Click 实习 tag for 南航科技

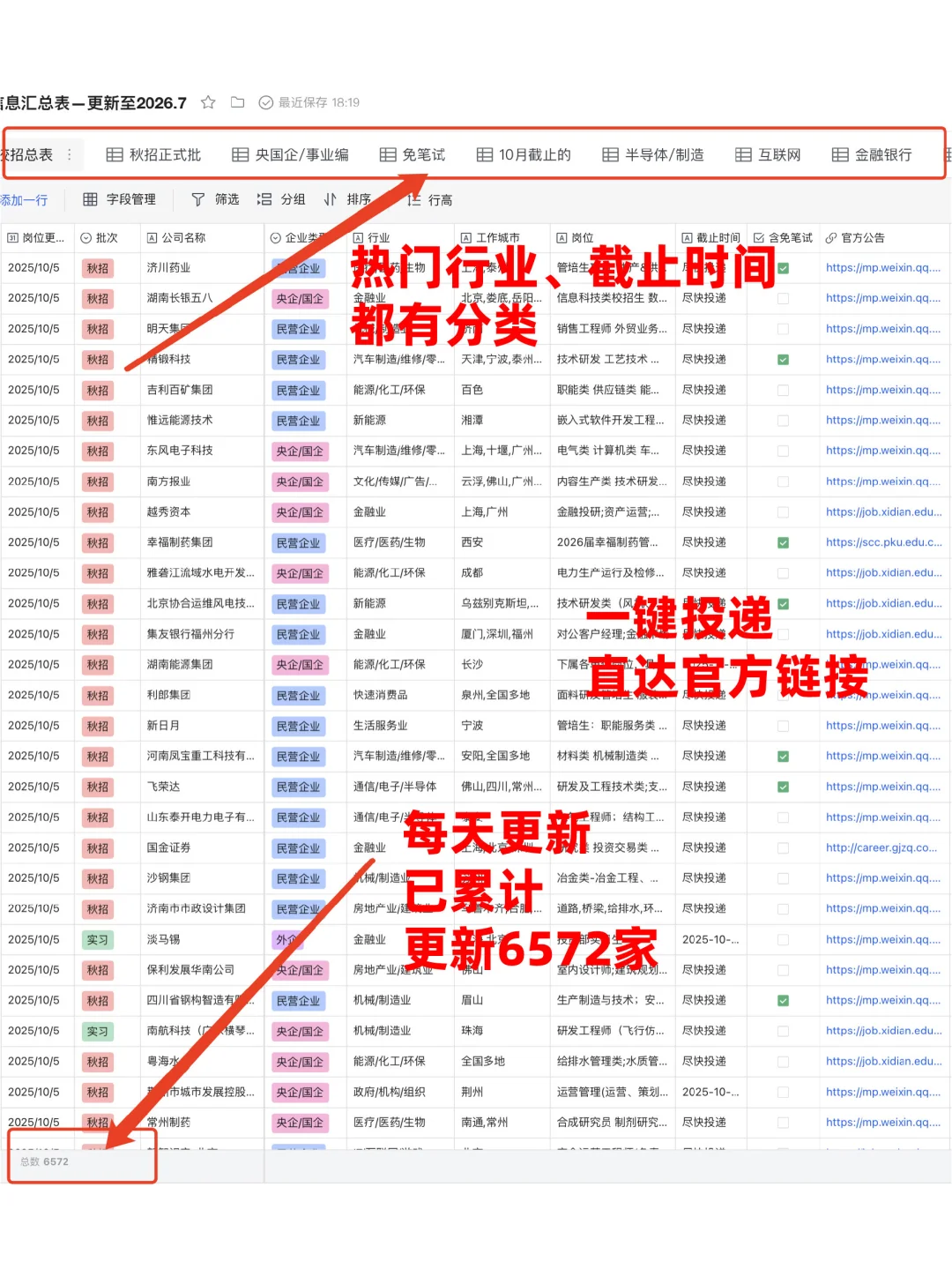[97, 1032]
